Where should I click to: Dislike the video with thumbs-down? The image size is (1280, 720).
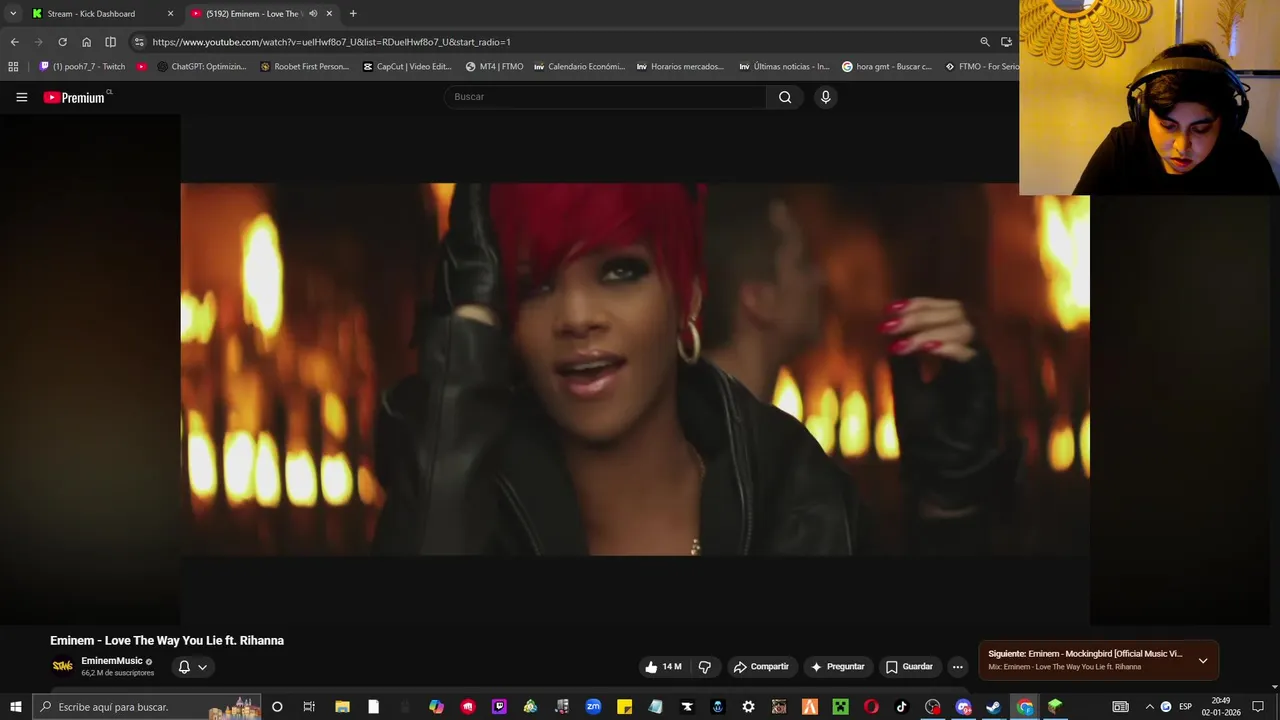pos(705,667)
